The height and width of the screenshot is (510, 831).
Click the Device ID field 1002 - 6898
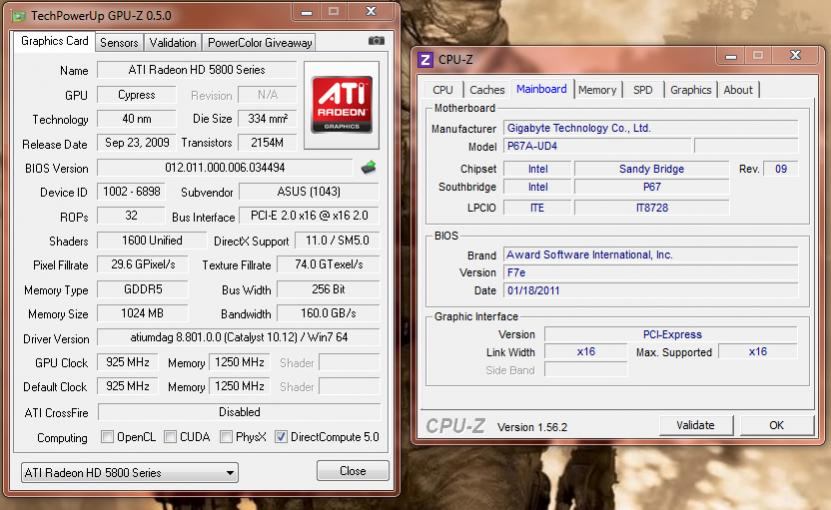tap(131, 192)
